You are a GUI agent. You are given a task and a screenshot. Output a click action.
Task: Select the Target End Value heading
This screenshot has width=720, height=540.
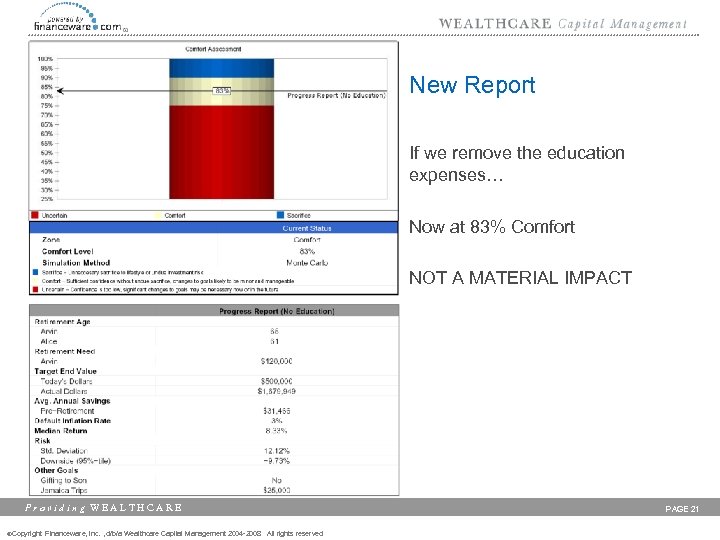pyautogui.click(x=65, y=371)
